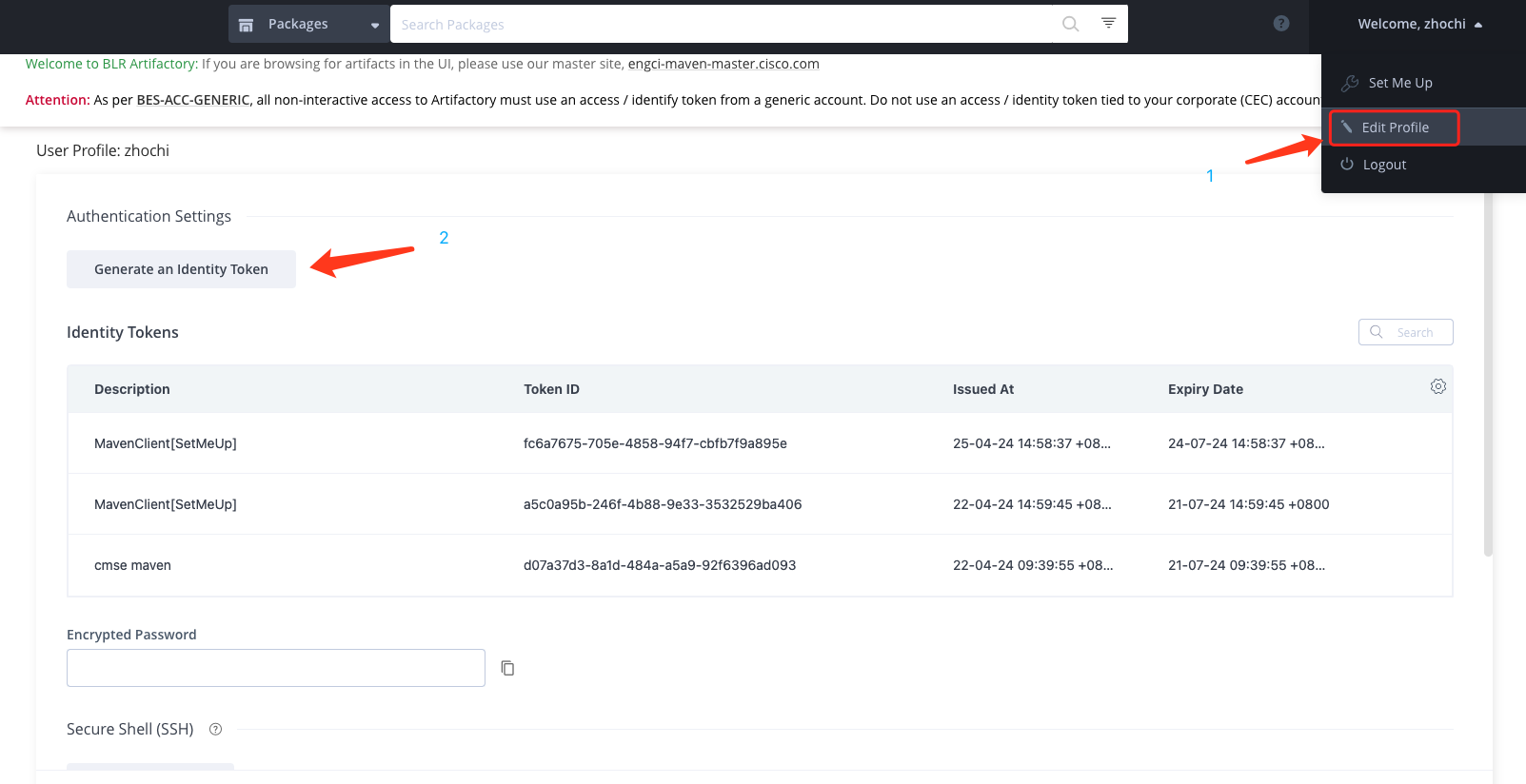The width and height of the screenshot is (1526, 784).
Task: Select the cmse maven token row
Action: point(760,565)
